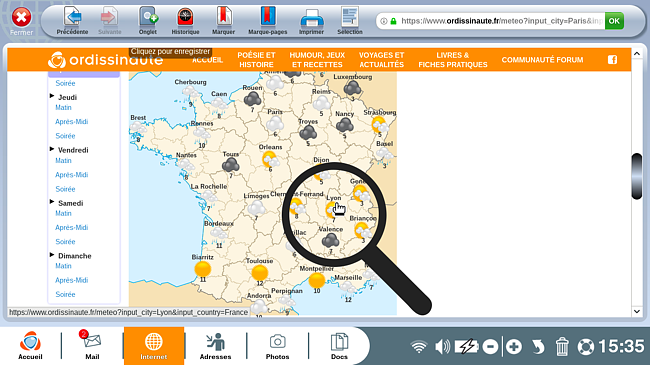The image size is (650, 365).
Task: Click the green OK button
Action: (614, 21)
